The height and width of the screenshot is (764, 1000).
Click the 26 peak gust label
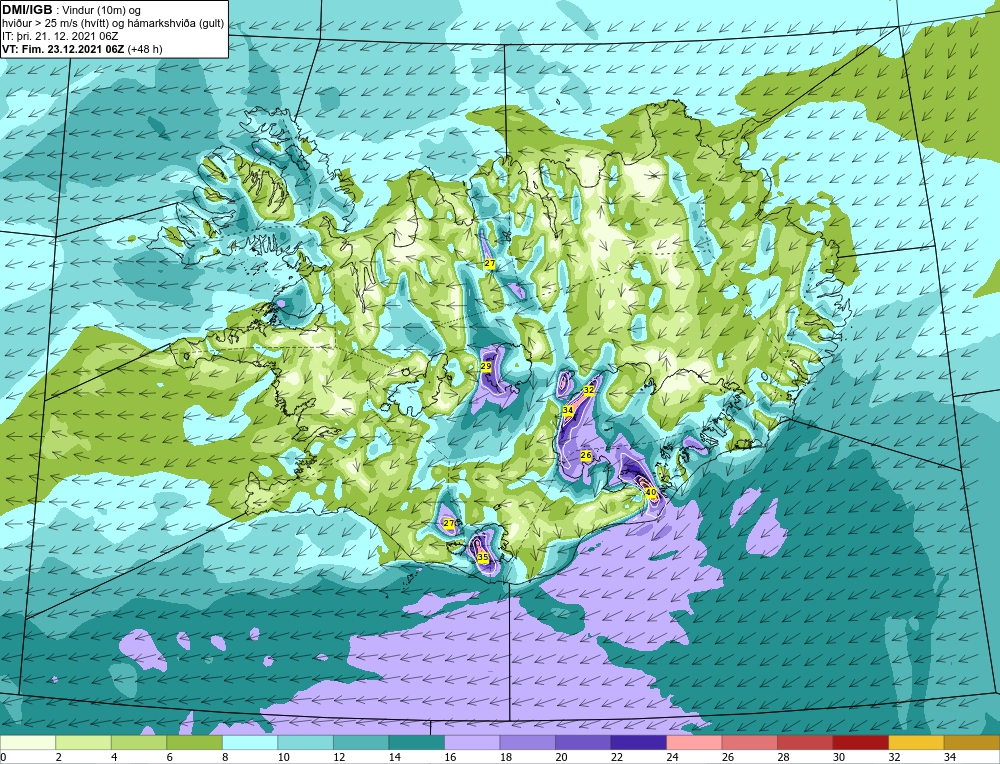(x=586, y=455)
